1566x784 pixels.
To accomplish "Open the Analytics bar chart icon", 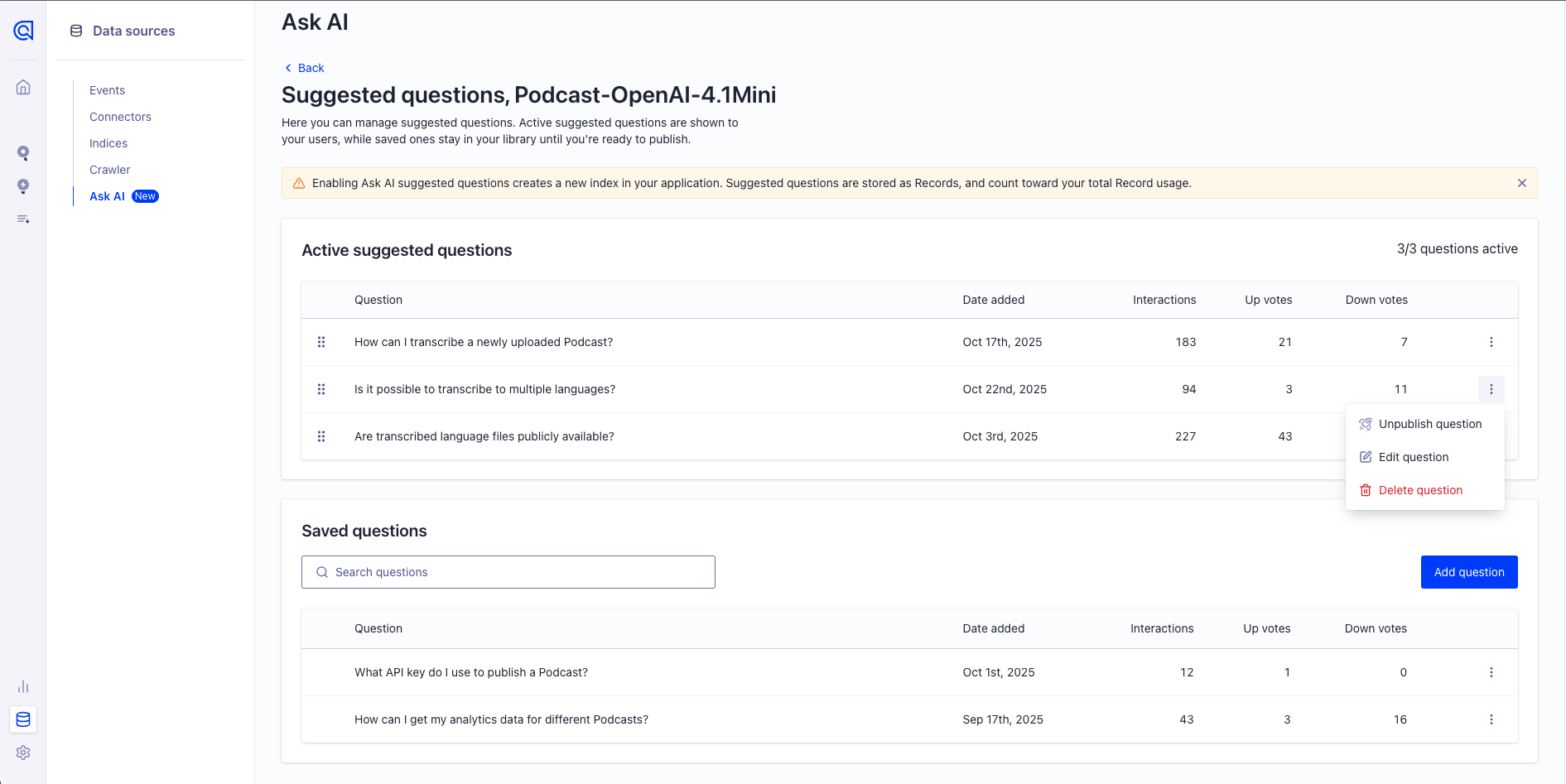I will [x=23, y=686].
